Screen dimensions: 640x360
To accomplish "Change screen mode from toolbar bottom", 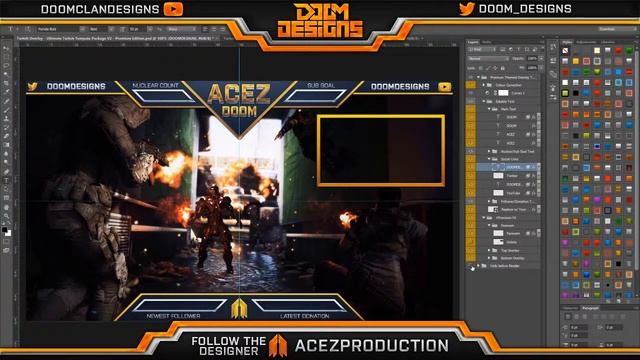I will 6,250.
